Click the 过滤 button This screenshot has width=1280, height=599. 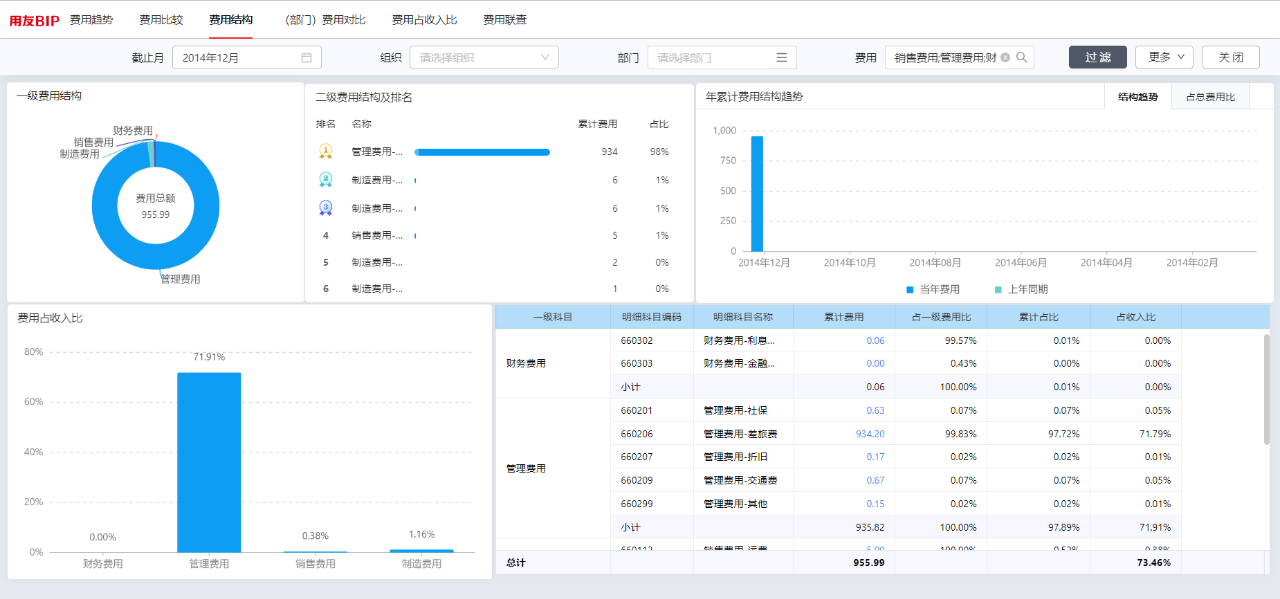point(1098,58)
